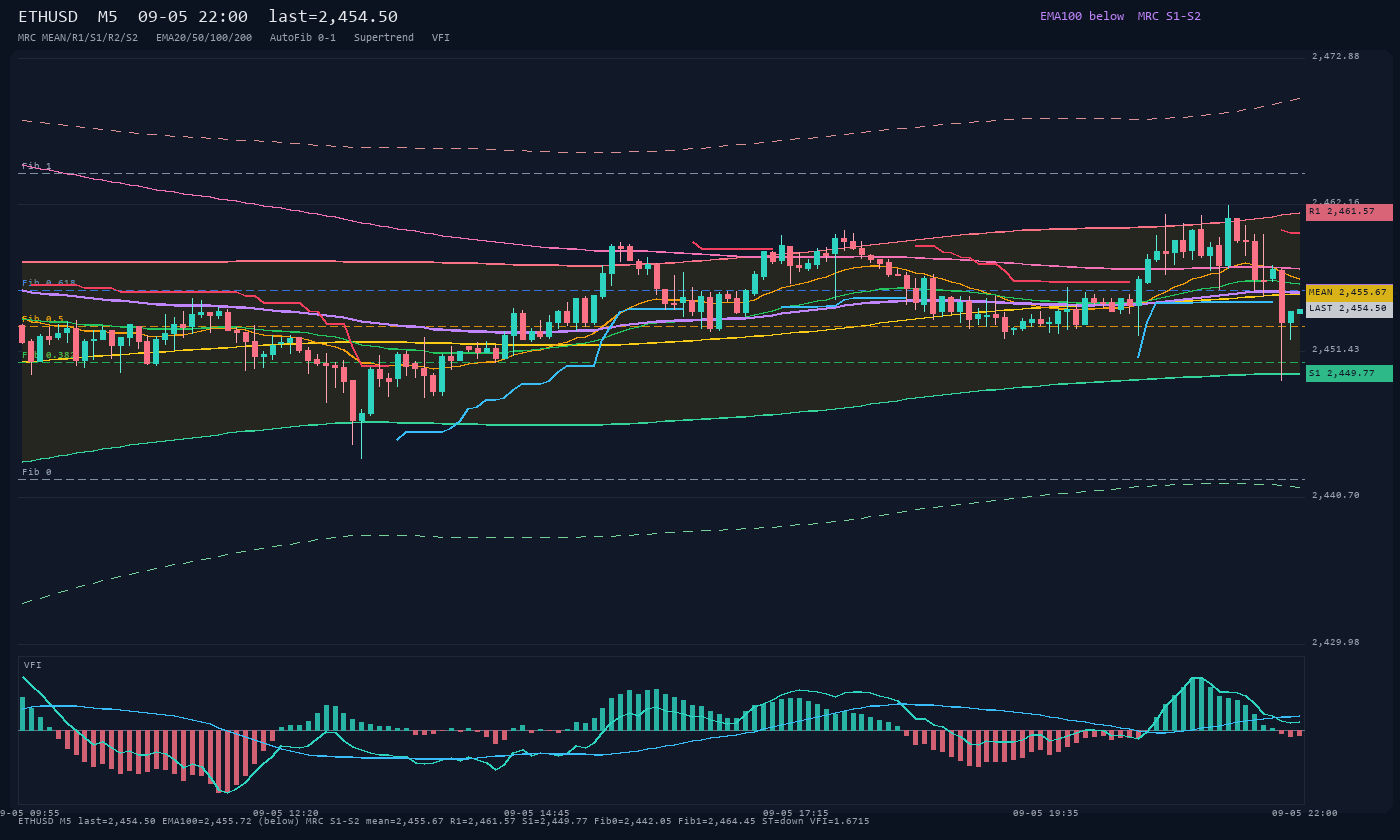Click the 2,429.98 price axis label
Screen dimensions: 1400x840
pyautogui.click(x=1336, y=642)
